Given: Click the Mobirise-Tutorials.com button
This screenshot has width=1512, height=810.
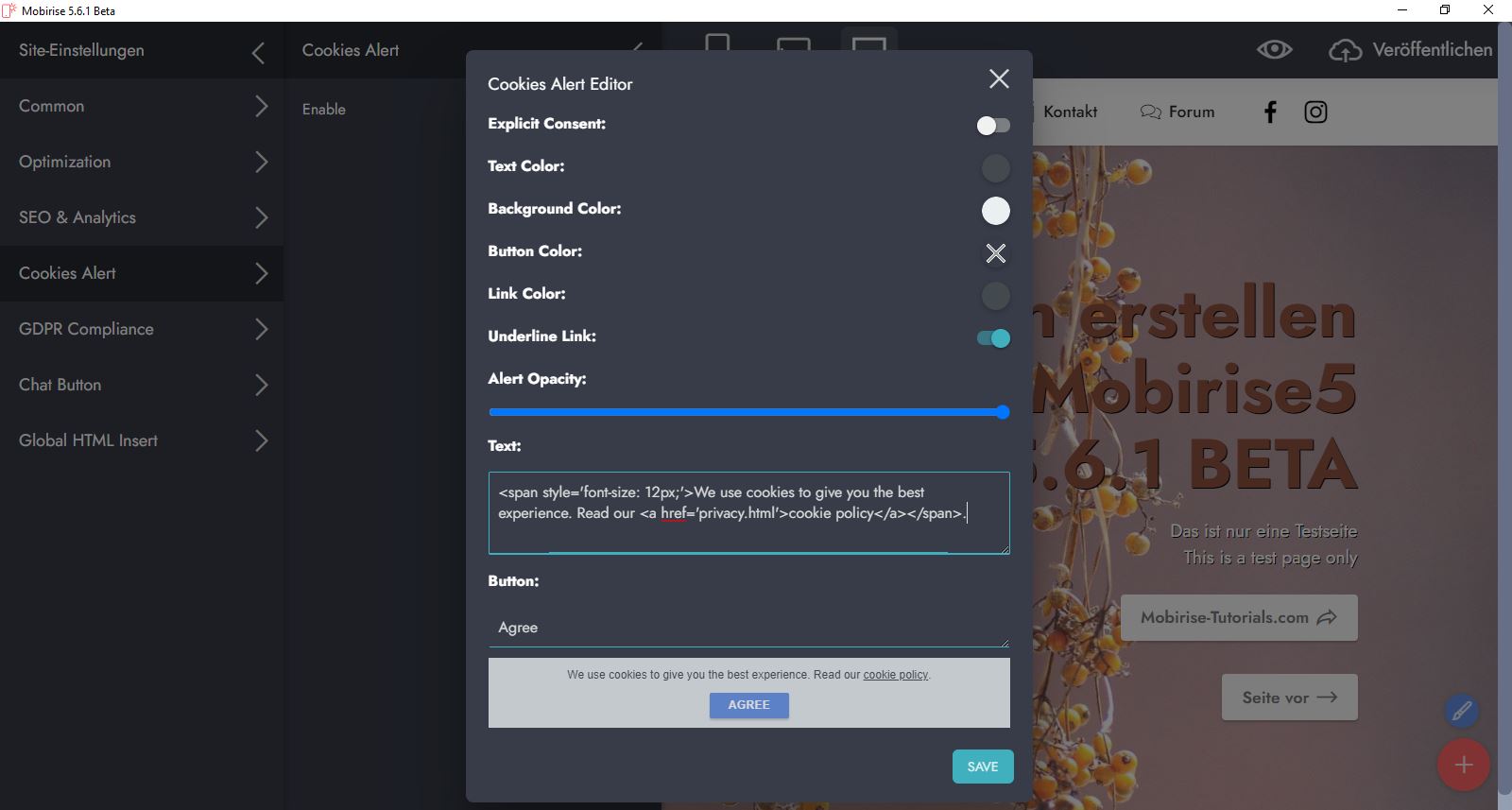Looking at the screenshot, I should pos(1239,617).
